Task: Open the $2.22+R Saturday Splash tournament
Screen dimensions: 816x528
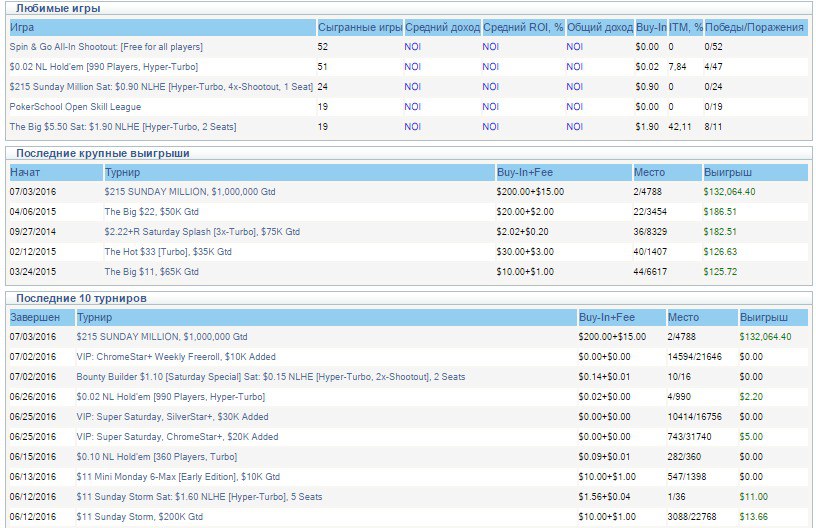Action: tap(201, 232)
